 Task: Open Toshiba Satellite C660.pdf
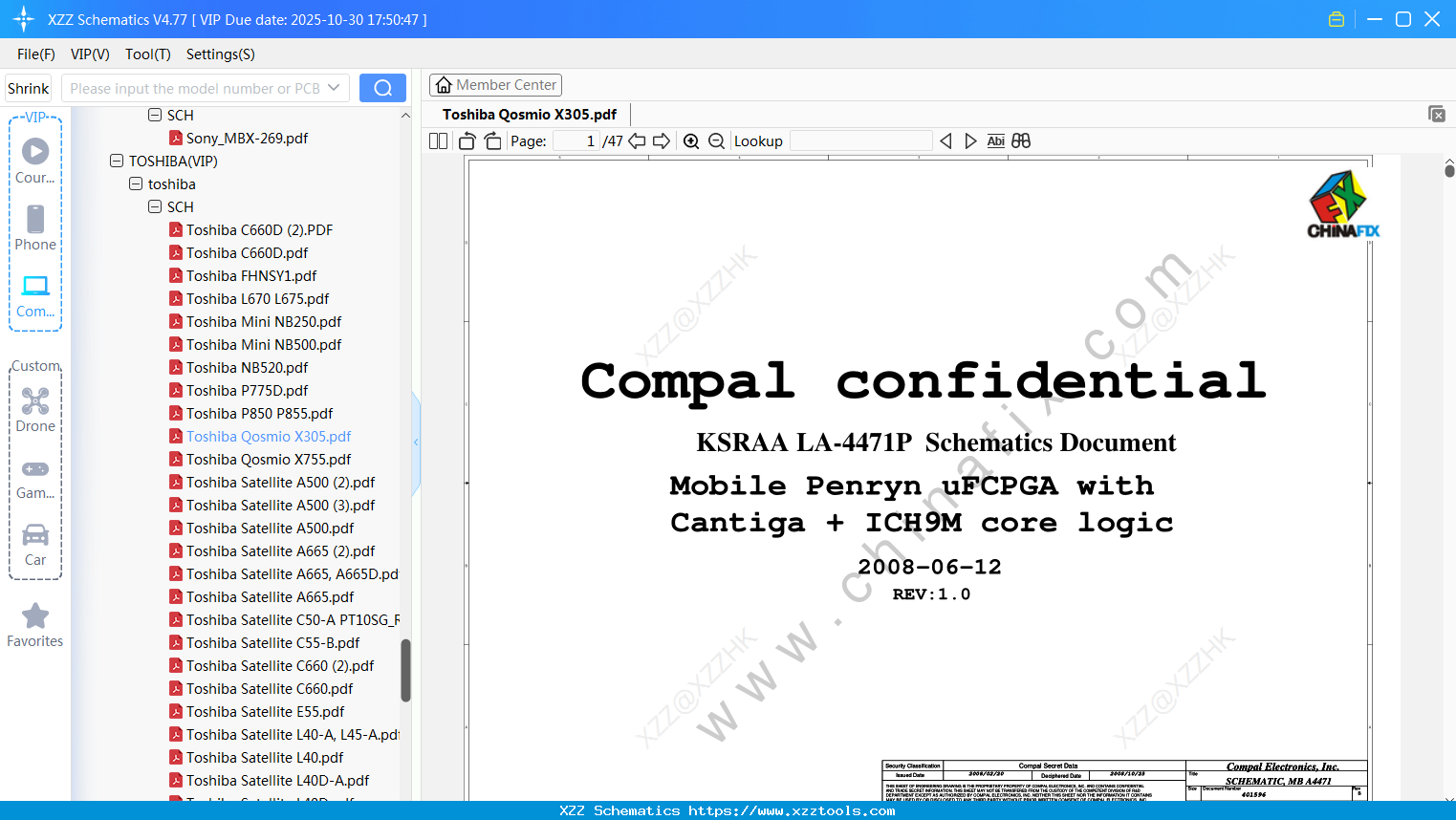(270, 689)
